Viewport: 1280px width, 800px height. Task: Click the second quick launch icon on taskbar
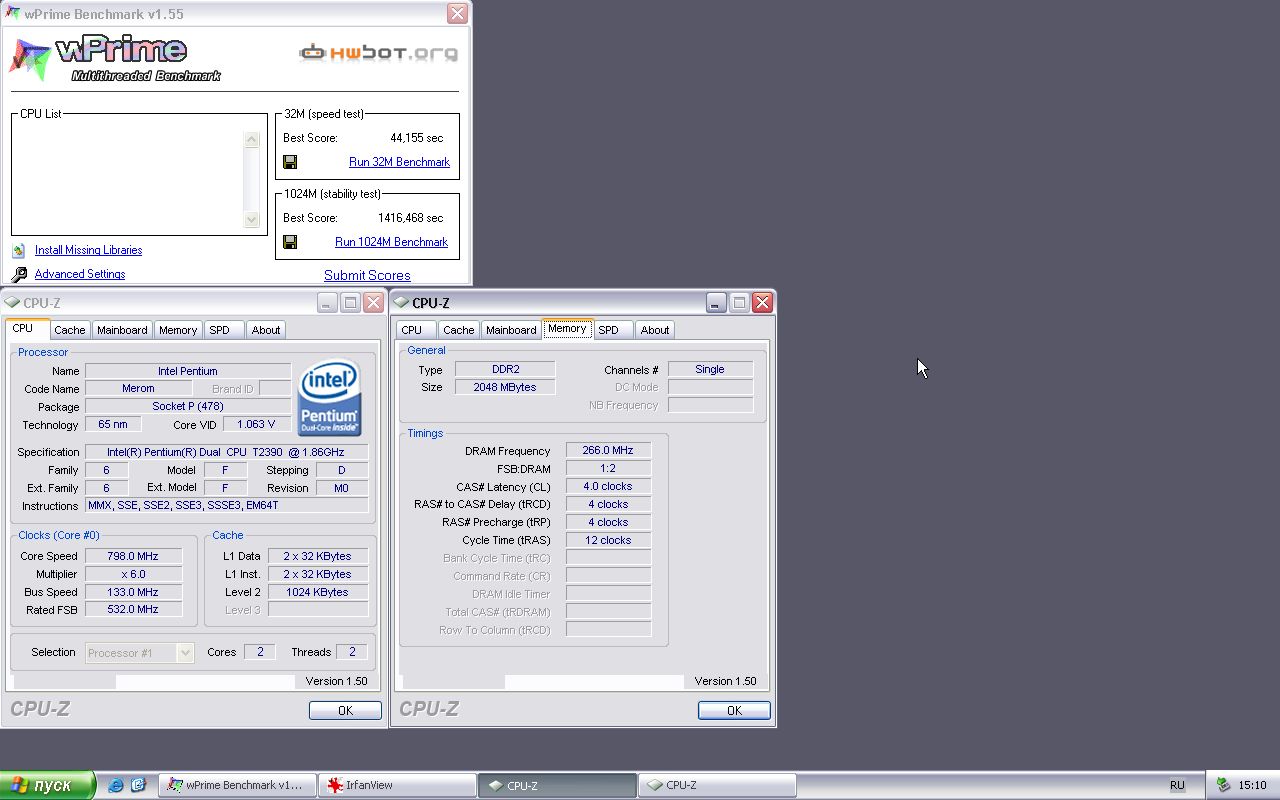tap(139, 785)
